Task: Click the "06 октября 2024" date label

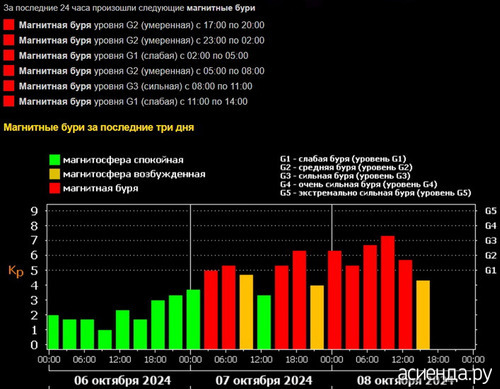Action: [122, 380]
